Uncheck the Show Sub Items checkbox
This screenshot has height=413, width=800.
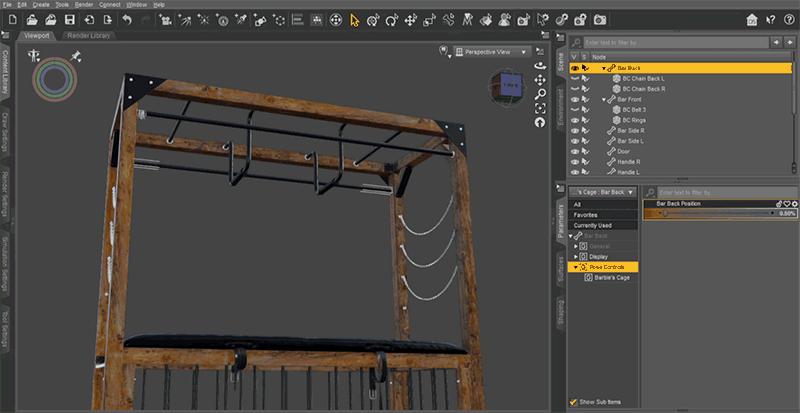[573, 402]
